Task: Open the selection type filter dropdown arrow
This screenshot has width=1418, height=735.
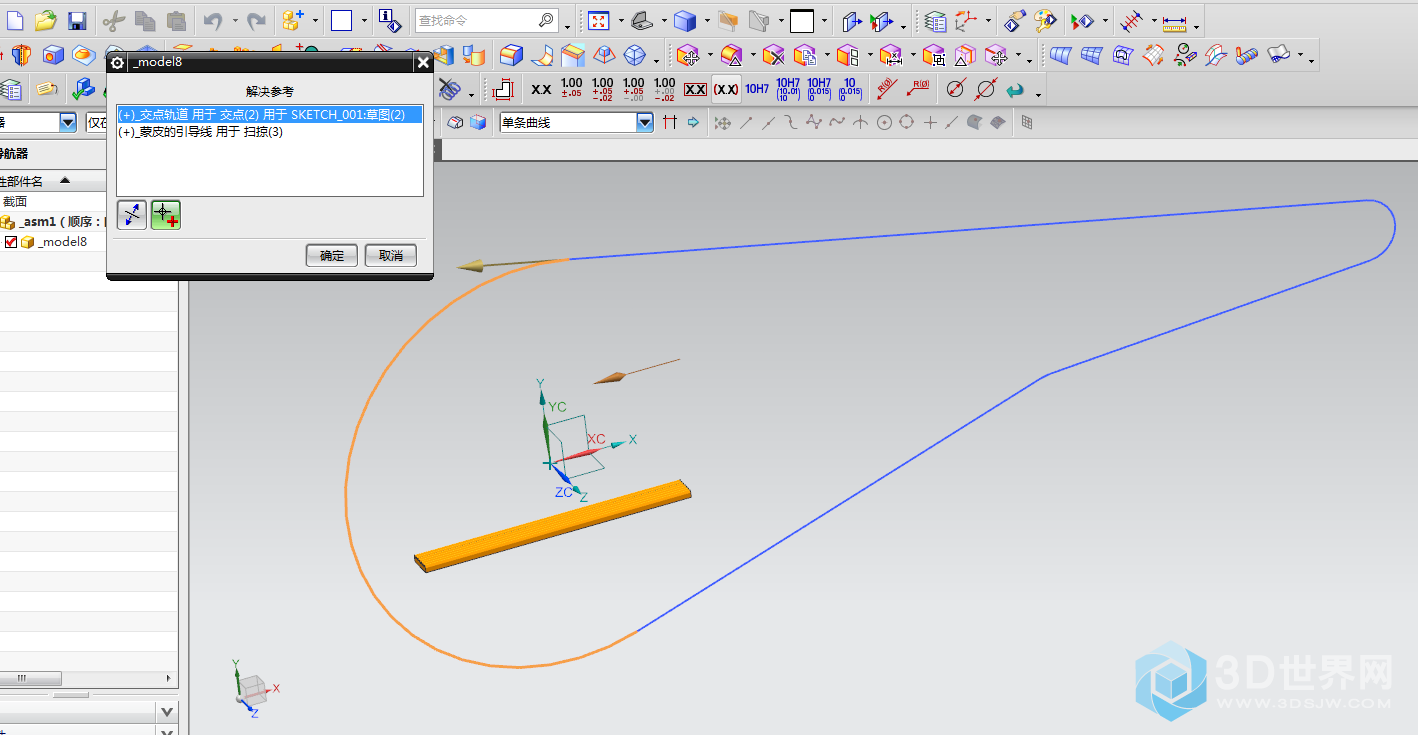Action: point(68,122)
